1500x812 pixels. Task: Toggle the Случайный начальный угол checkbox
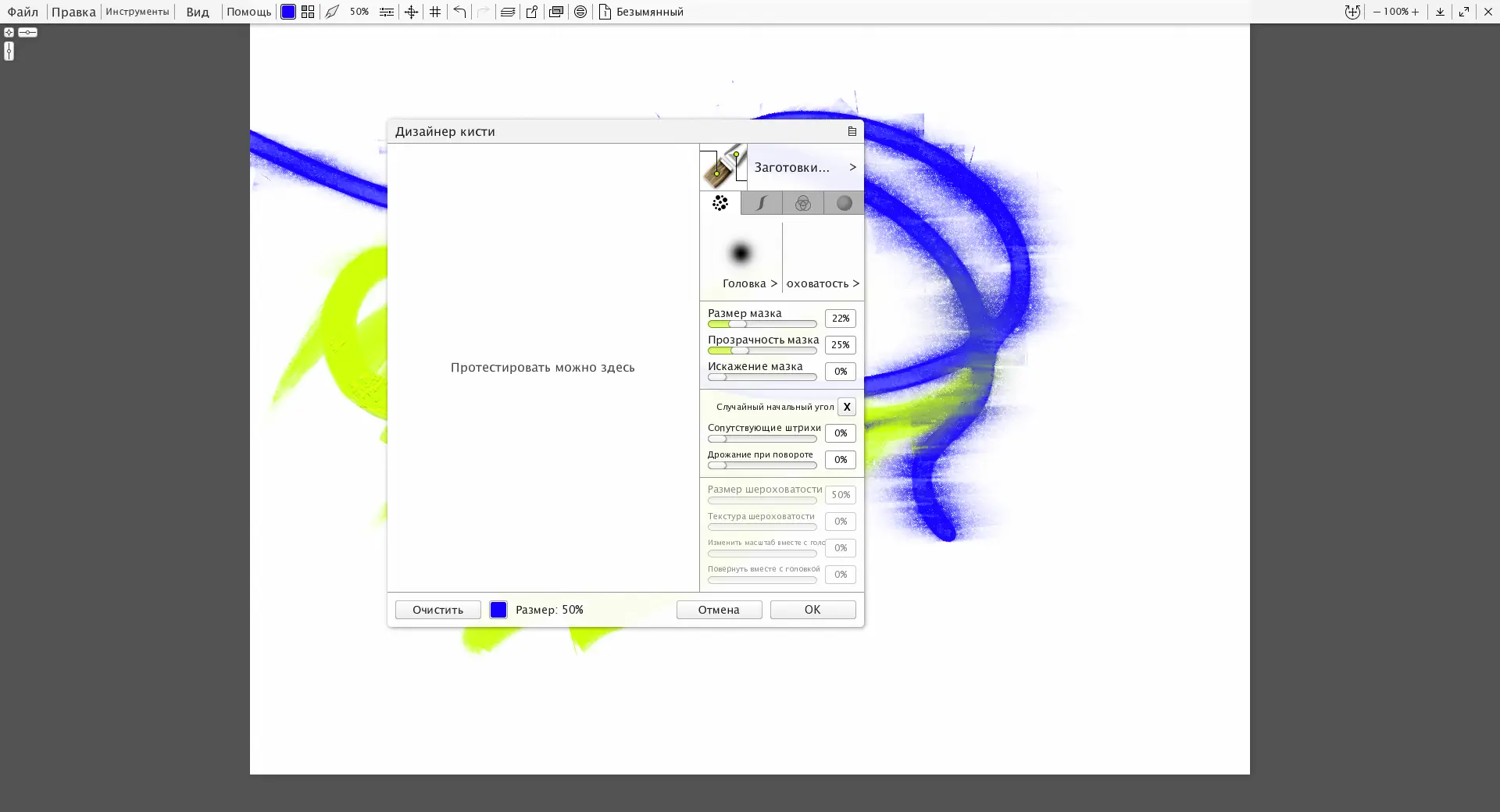847,407
